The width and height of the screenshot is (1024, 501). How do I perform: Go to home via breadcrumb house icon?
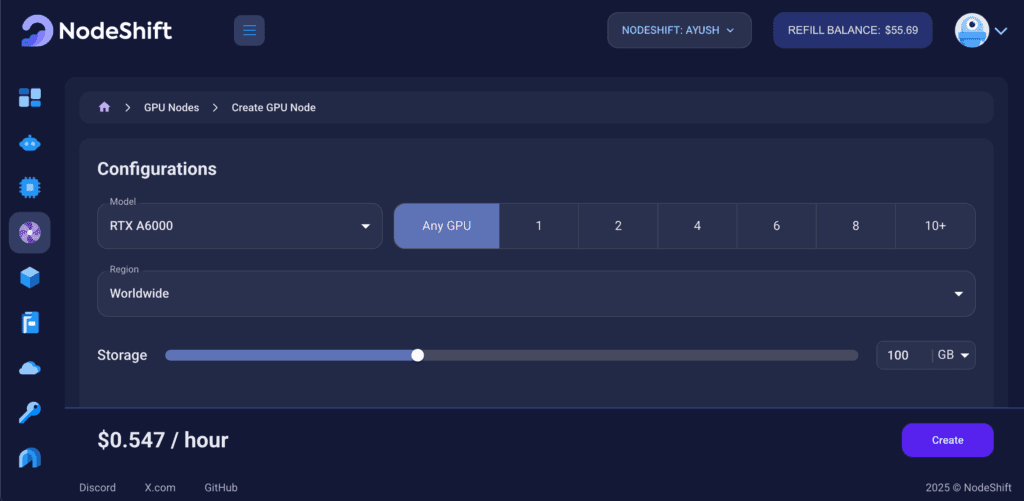pos(104,107)
